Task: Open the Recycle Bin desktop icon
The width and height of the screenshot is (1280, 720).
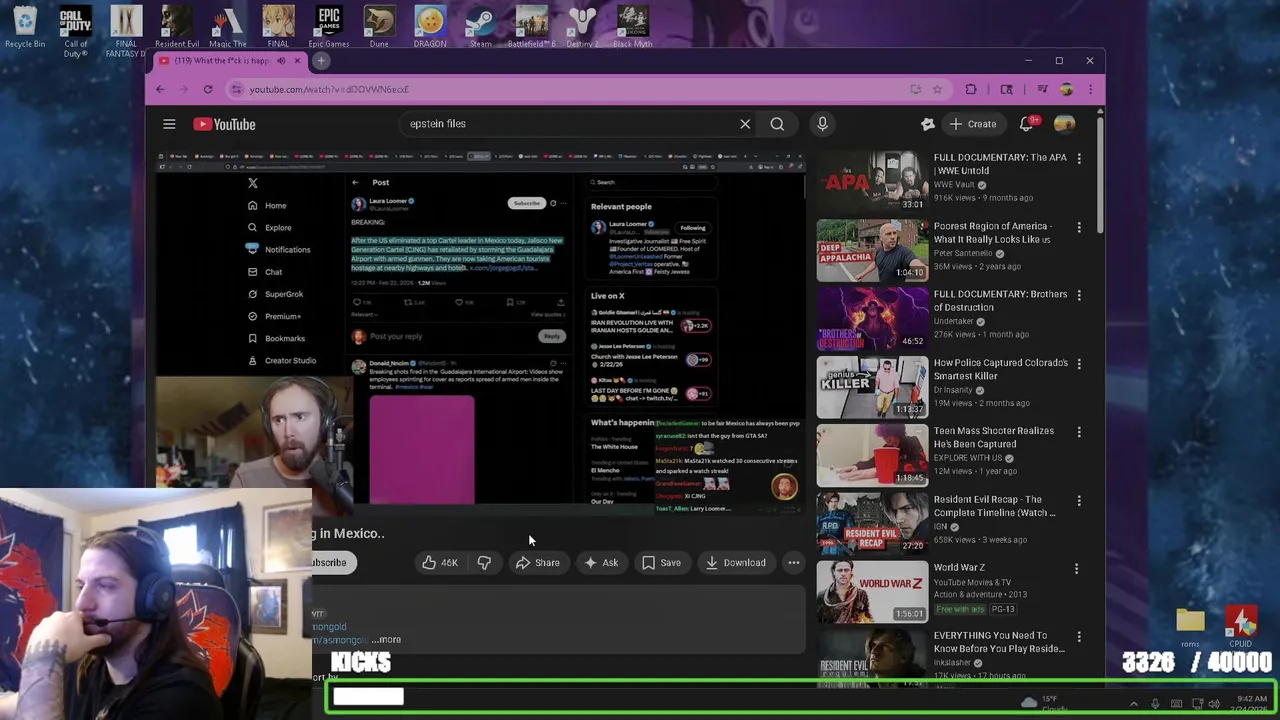Action: [x=25, y=26]
